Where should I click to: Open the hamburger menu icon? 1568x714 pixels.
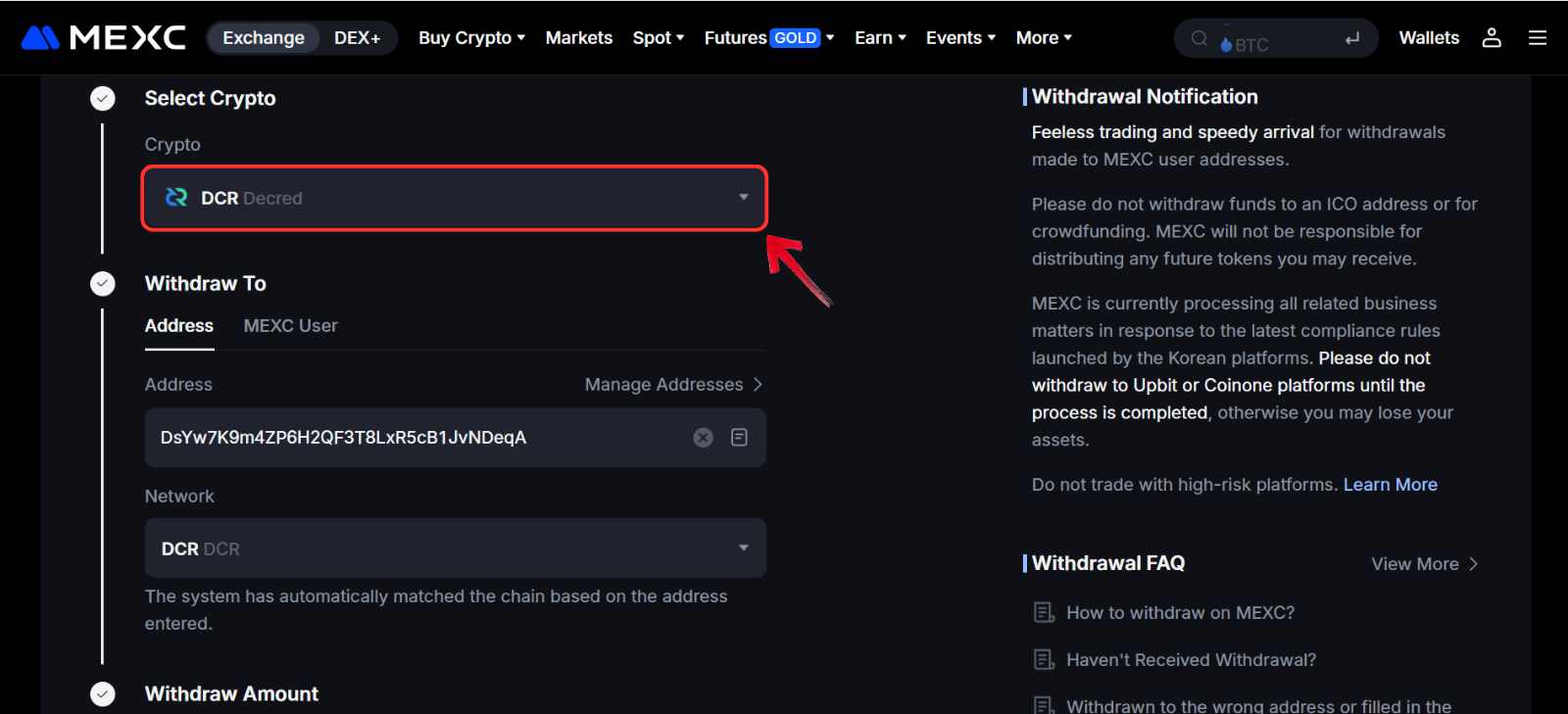click(1538, 37)
